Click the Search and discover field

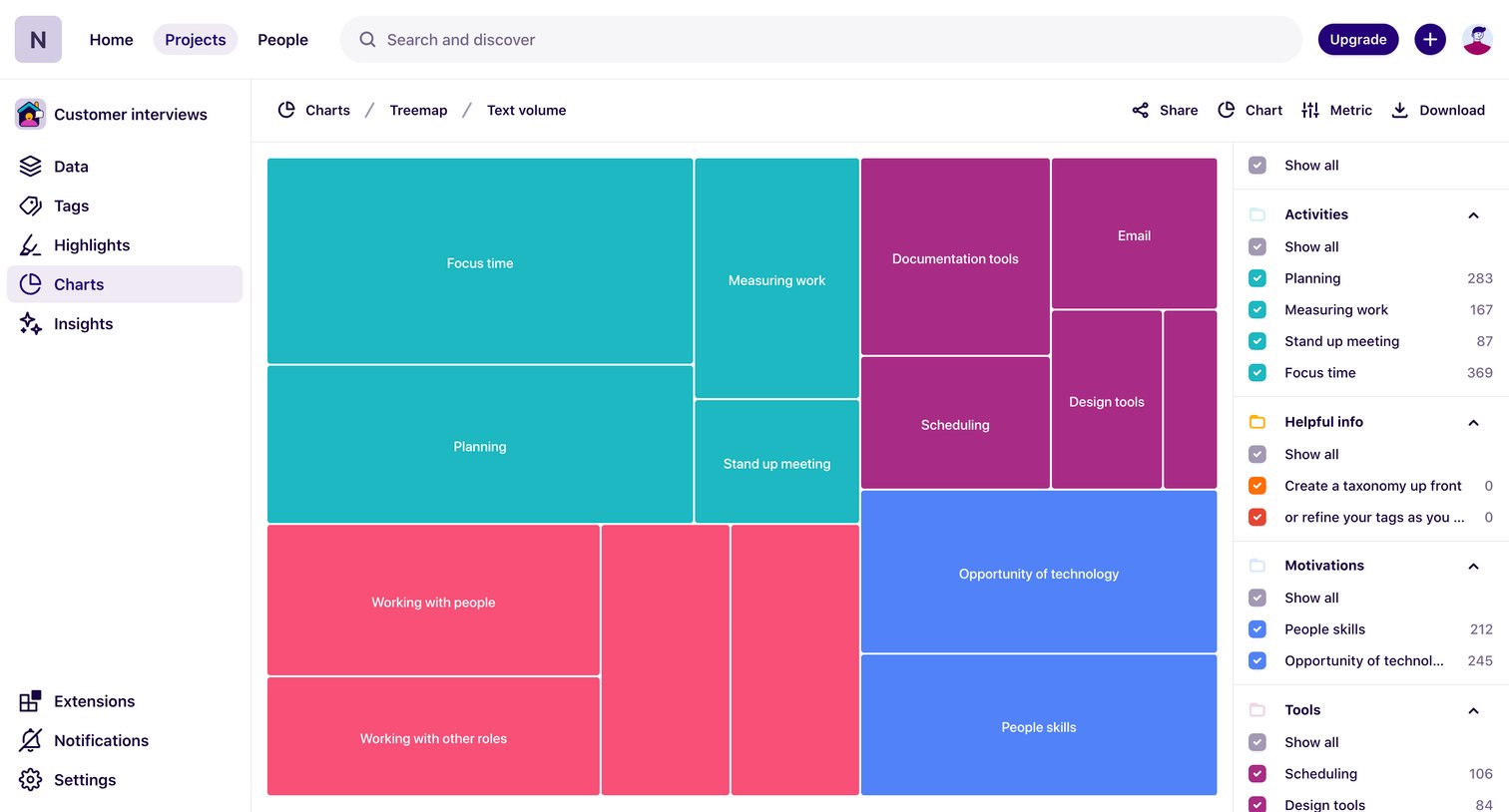(x=820, y=40)
